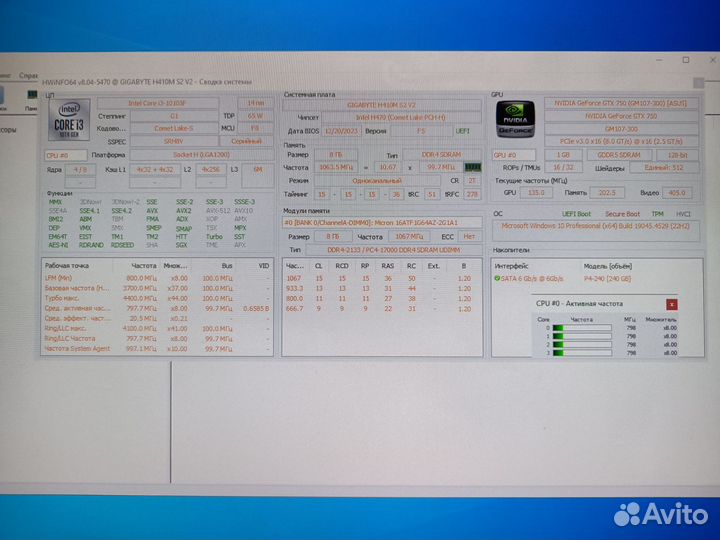The image size is (720, 540).
Task: Click the Шейдеры value Единый: 512
Action: click(664, 168)
